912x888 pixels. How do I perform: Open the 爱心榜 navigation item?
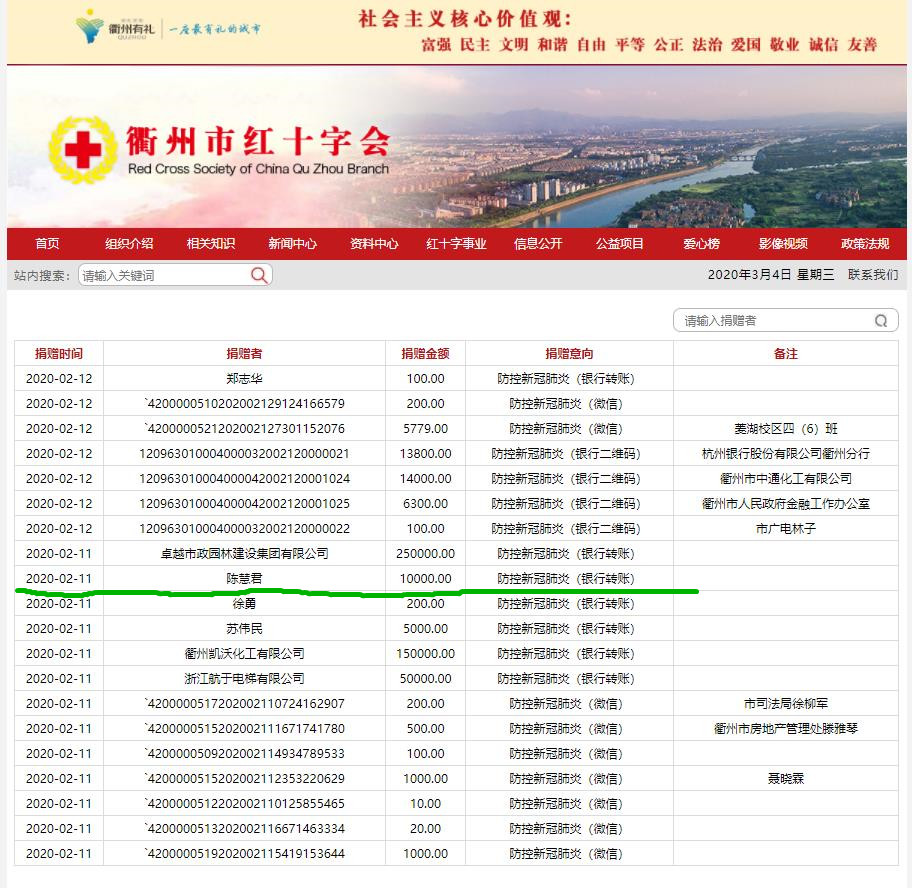[701, 244]
